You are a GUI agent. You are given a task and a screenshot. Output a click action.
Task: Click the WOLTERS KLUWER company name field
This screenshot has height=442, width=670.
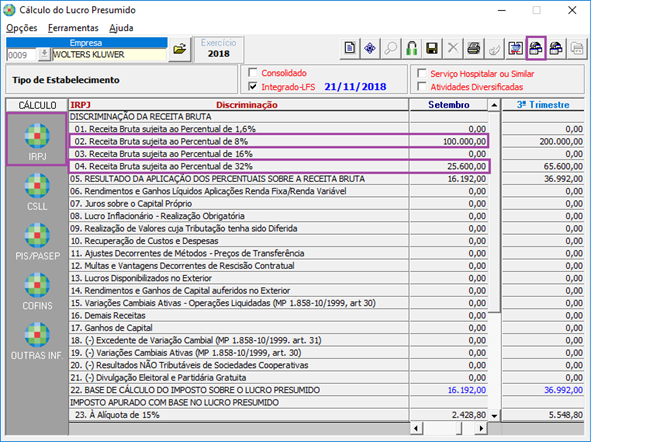coord(109,55)
